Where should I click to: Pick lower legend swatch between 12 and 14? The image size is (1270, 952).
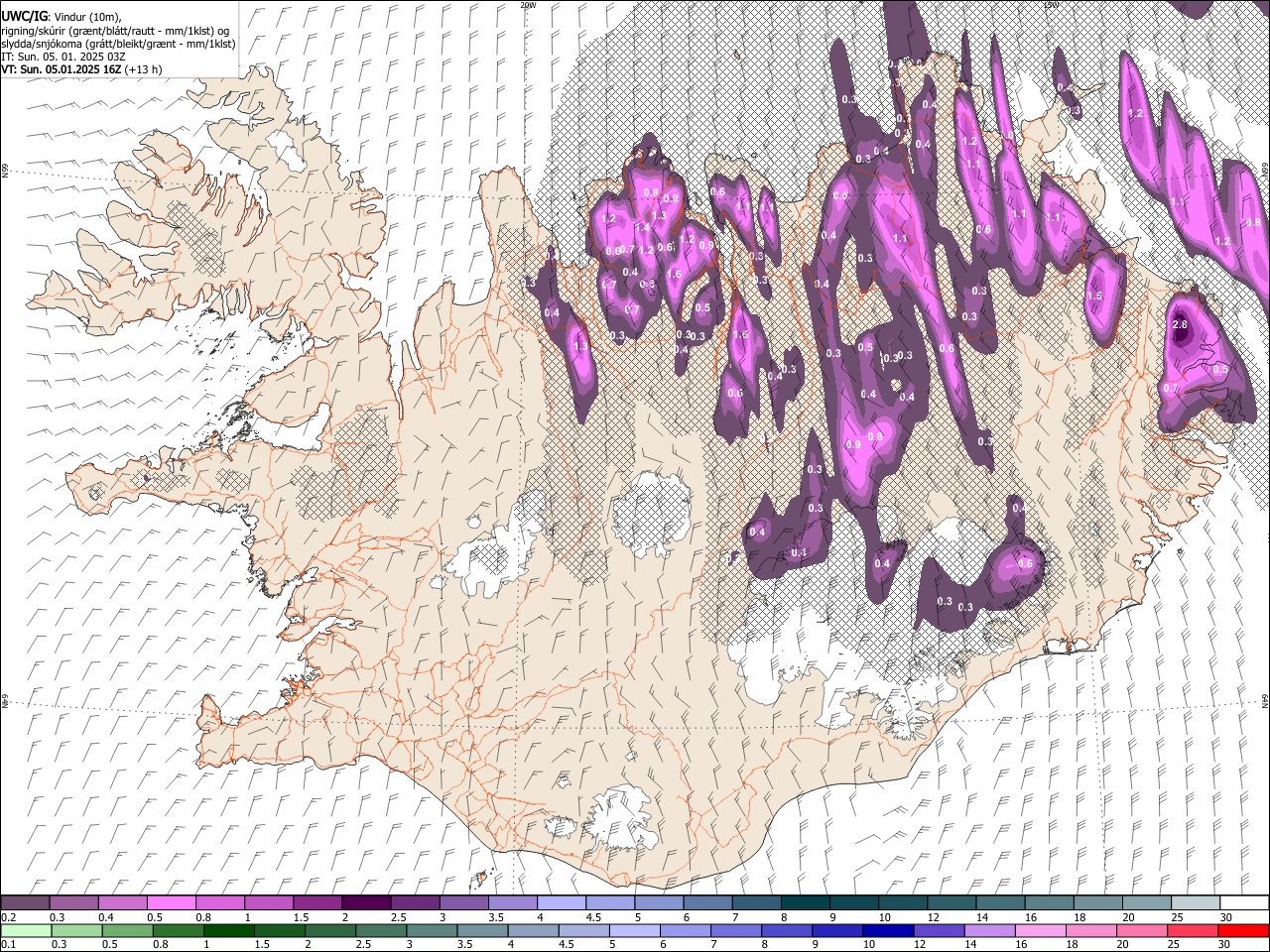click(939, 930)
